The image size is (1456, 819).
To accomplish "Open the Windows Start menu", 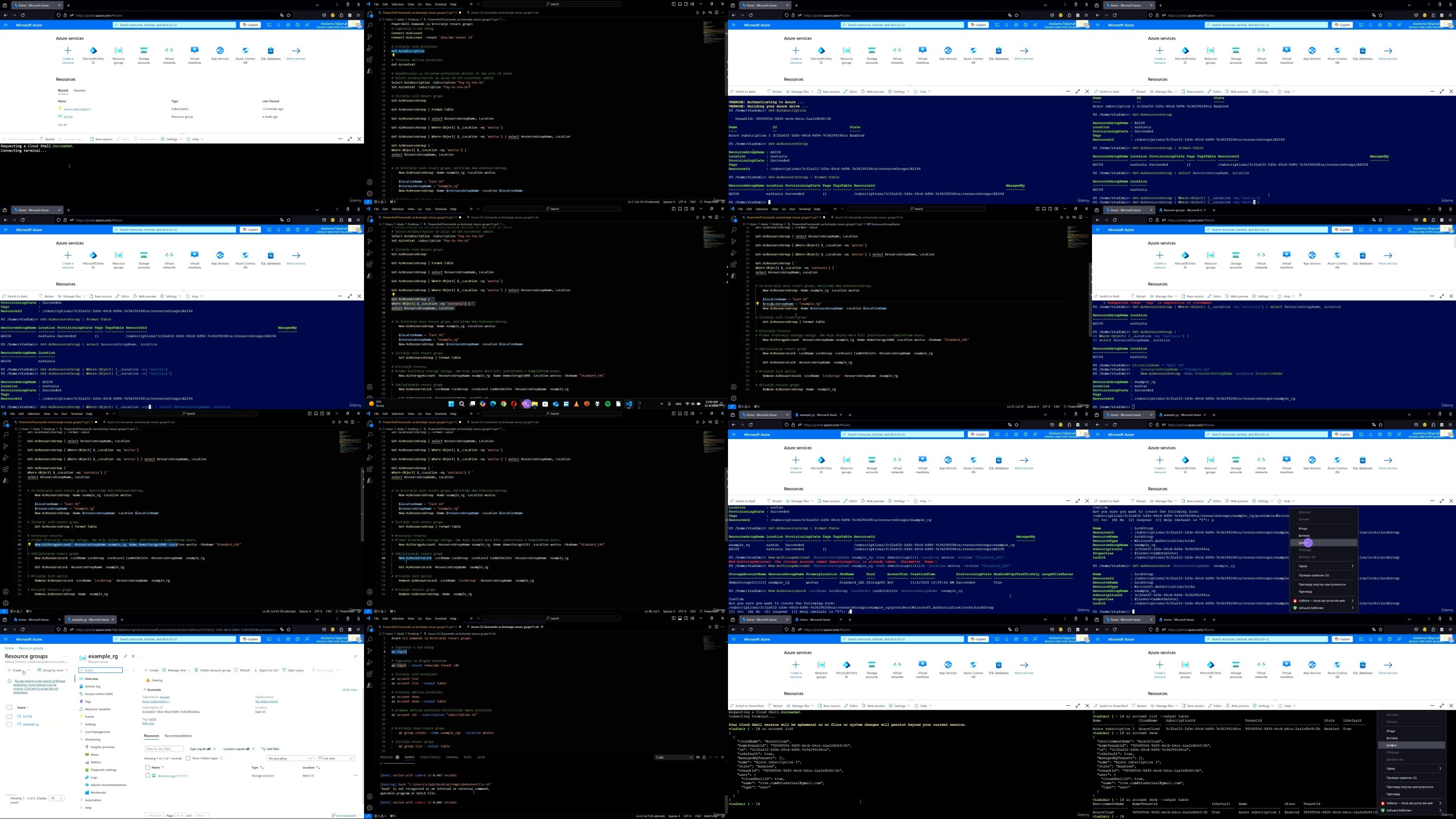I will (x=451, y=404).
